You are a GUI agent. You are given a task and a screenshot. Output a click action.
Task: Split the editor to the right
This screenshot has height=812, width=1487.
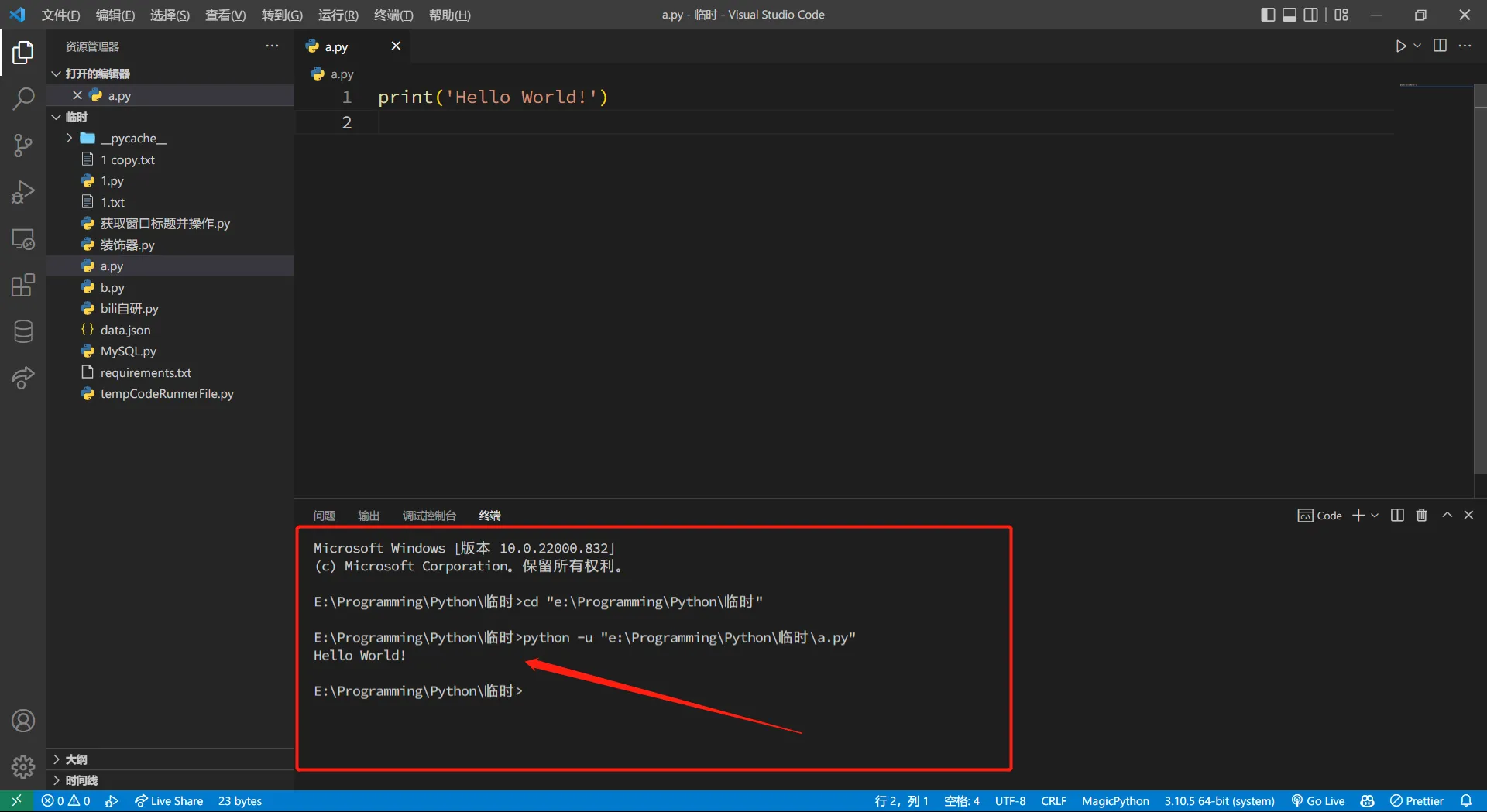point(1440,46)
